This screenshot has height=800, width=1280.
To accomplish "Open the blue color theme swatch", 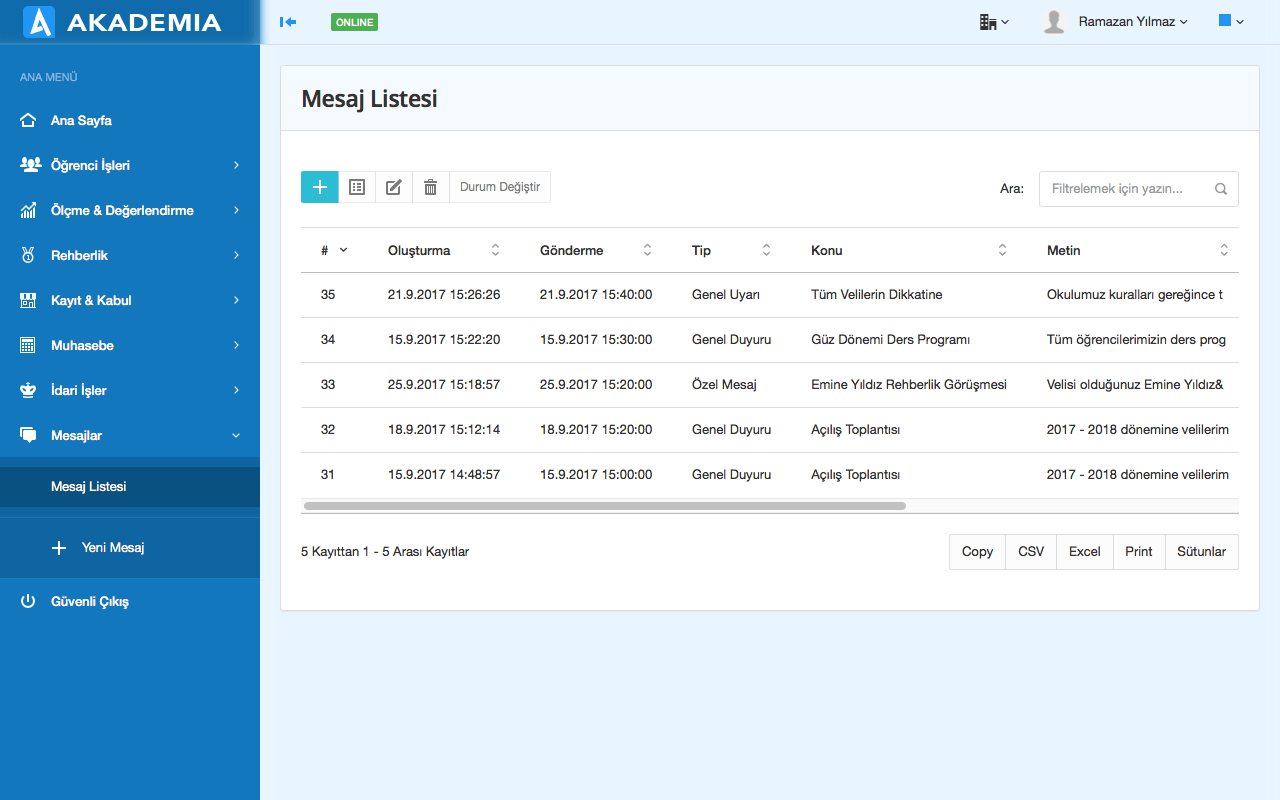I will click(1230, 21).
